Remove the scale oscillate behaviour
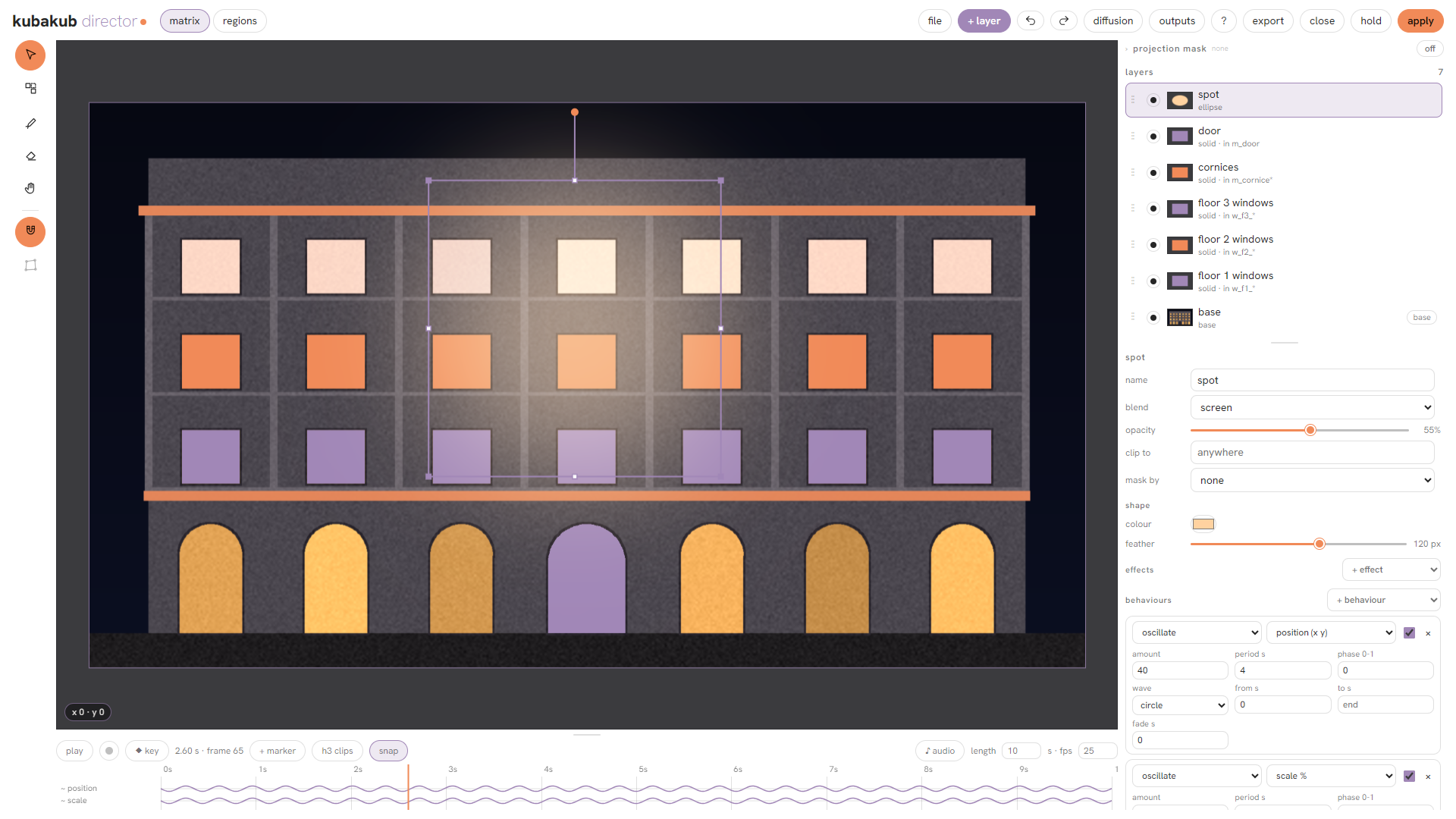1456x819 pixels. (x=1428, y=777)
